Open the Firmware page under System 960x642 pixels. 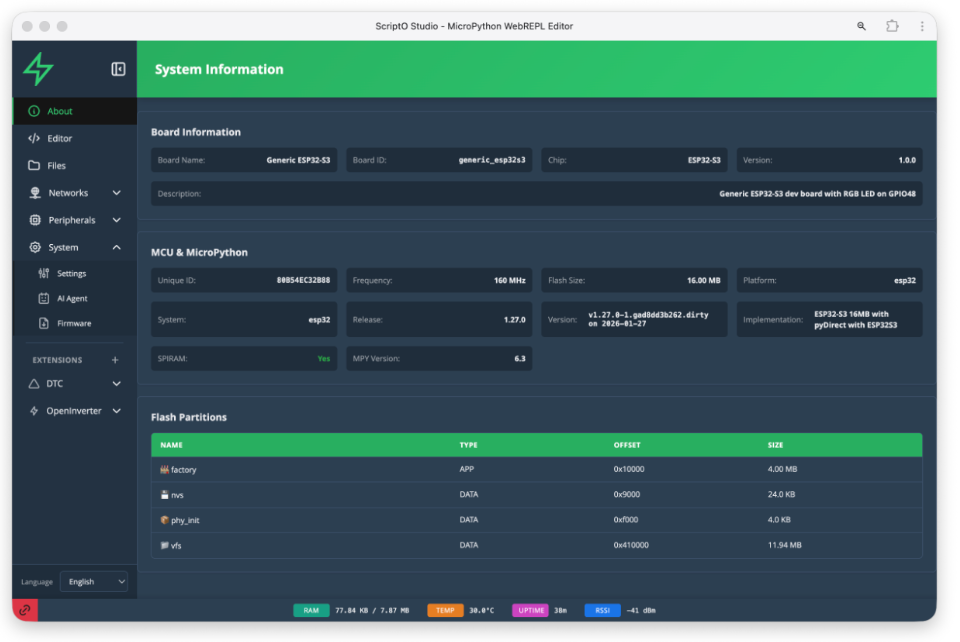coord(73,323)
